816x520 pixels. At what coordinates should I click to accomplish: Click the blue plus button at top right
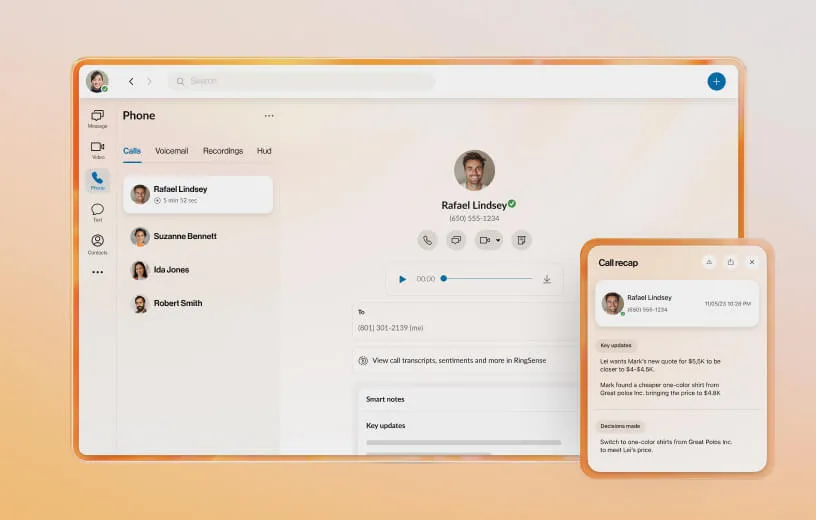[716, 82]
